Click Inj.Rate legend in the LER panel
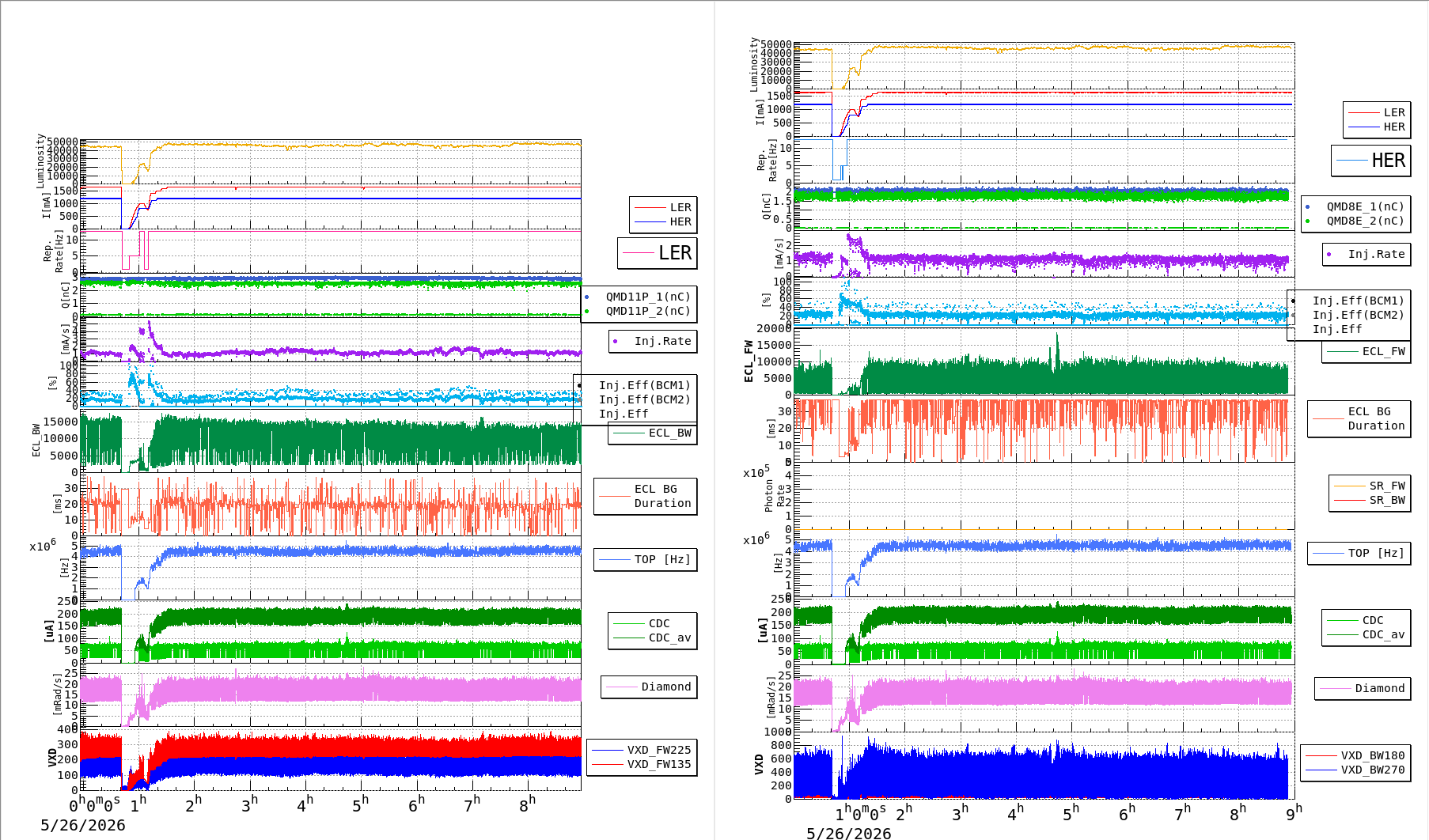Image resolution: width=1429 pixels, height=840 pixels. (x=662, y=341)
